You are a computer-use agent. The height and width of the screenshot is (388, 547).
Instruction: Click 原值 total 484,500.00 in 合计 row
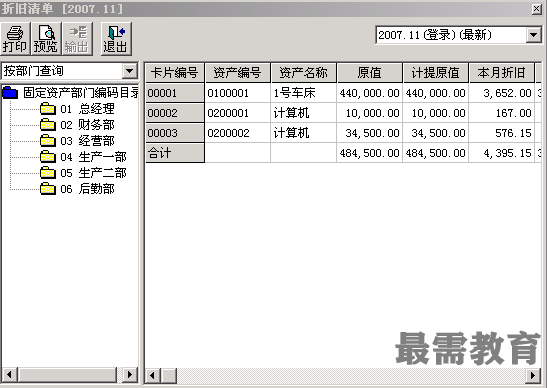point(369,153)
